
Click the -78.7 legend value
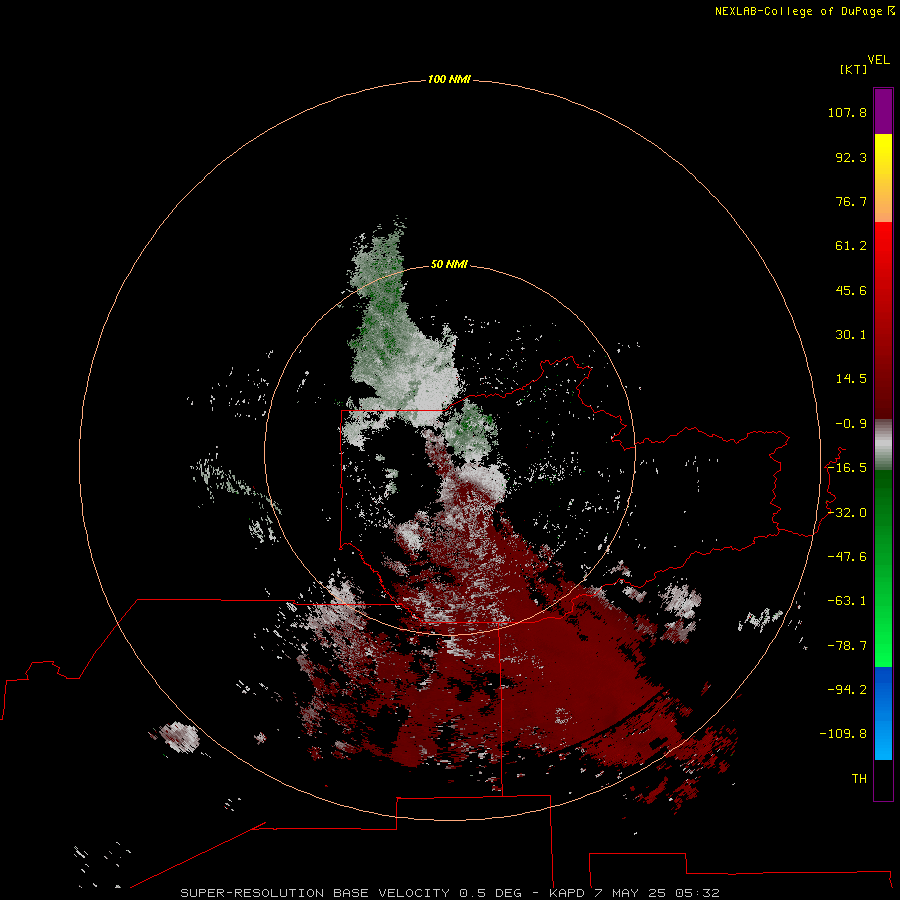[x=847, y=646]
